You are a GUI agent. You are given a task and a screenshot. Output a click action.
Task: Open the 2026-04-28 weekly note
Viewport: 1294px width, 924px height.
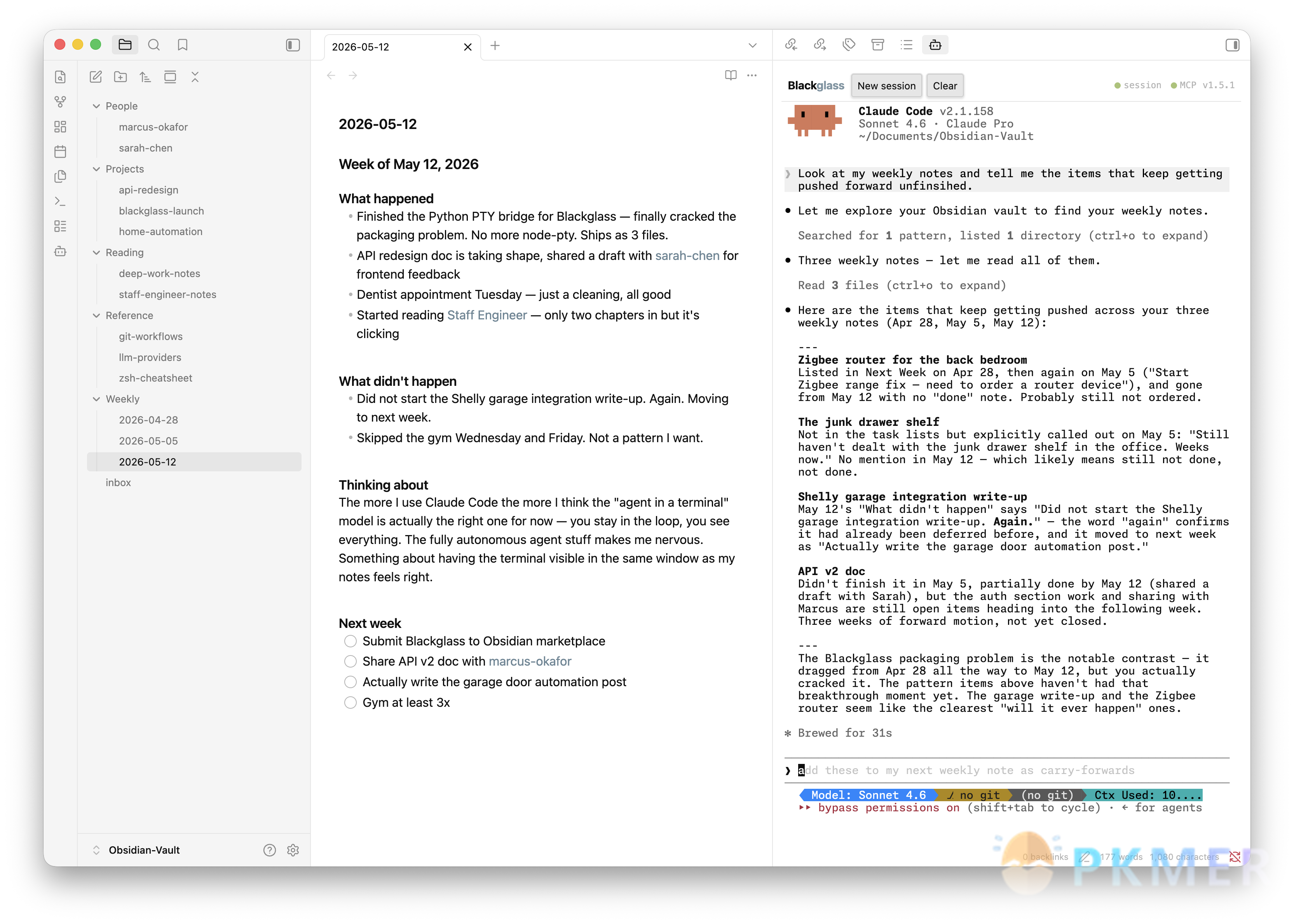tap(148, 420)
